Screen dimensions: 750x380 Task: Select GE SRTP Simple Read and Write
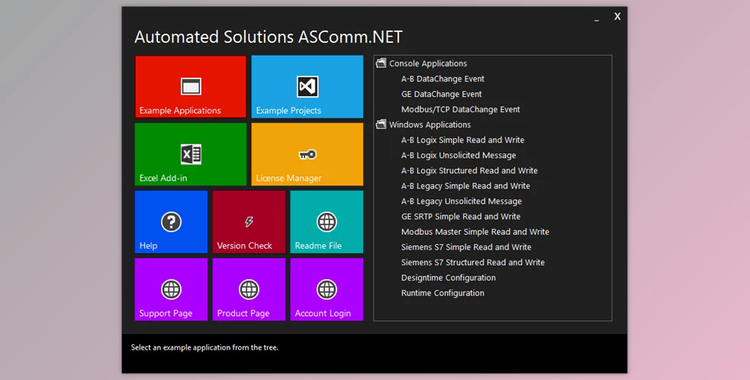[461, 216]
